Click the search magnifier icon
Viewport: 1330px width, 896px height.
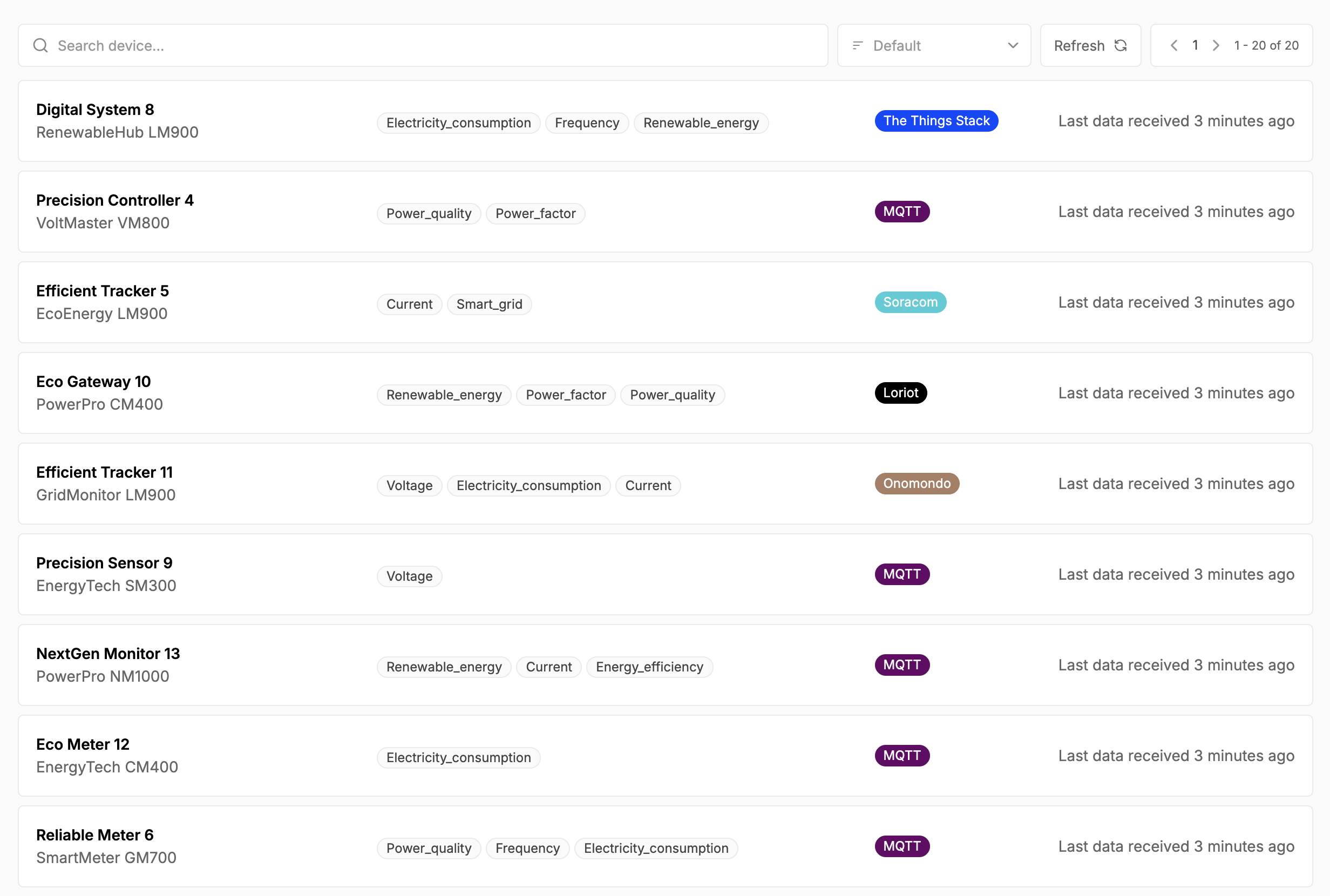coord(40,45)
